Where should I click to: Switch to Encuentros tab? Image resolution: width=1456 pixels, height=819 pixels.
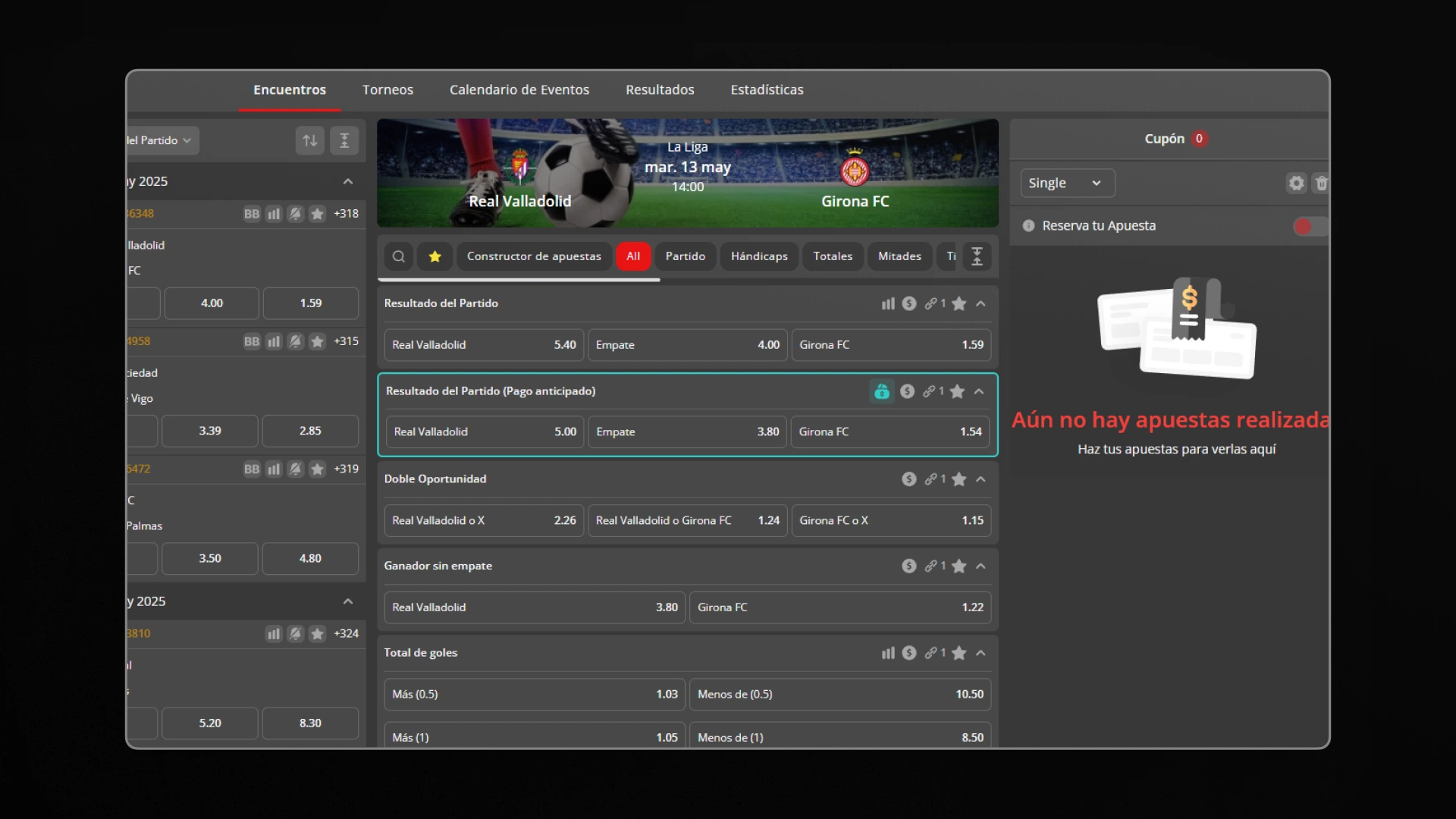pos(290,89)
